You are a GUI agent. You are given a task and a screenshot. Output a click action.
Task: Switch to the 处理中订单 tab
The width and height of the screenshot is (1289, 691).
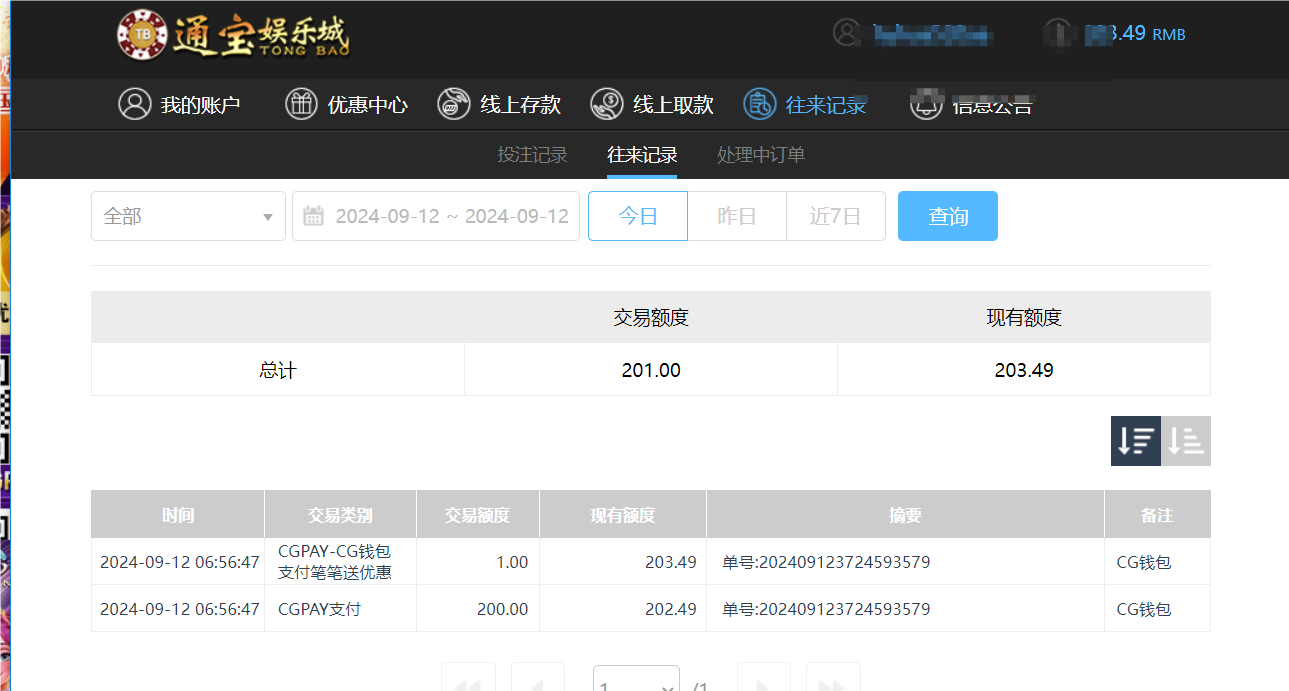click(761, 155)
